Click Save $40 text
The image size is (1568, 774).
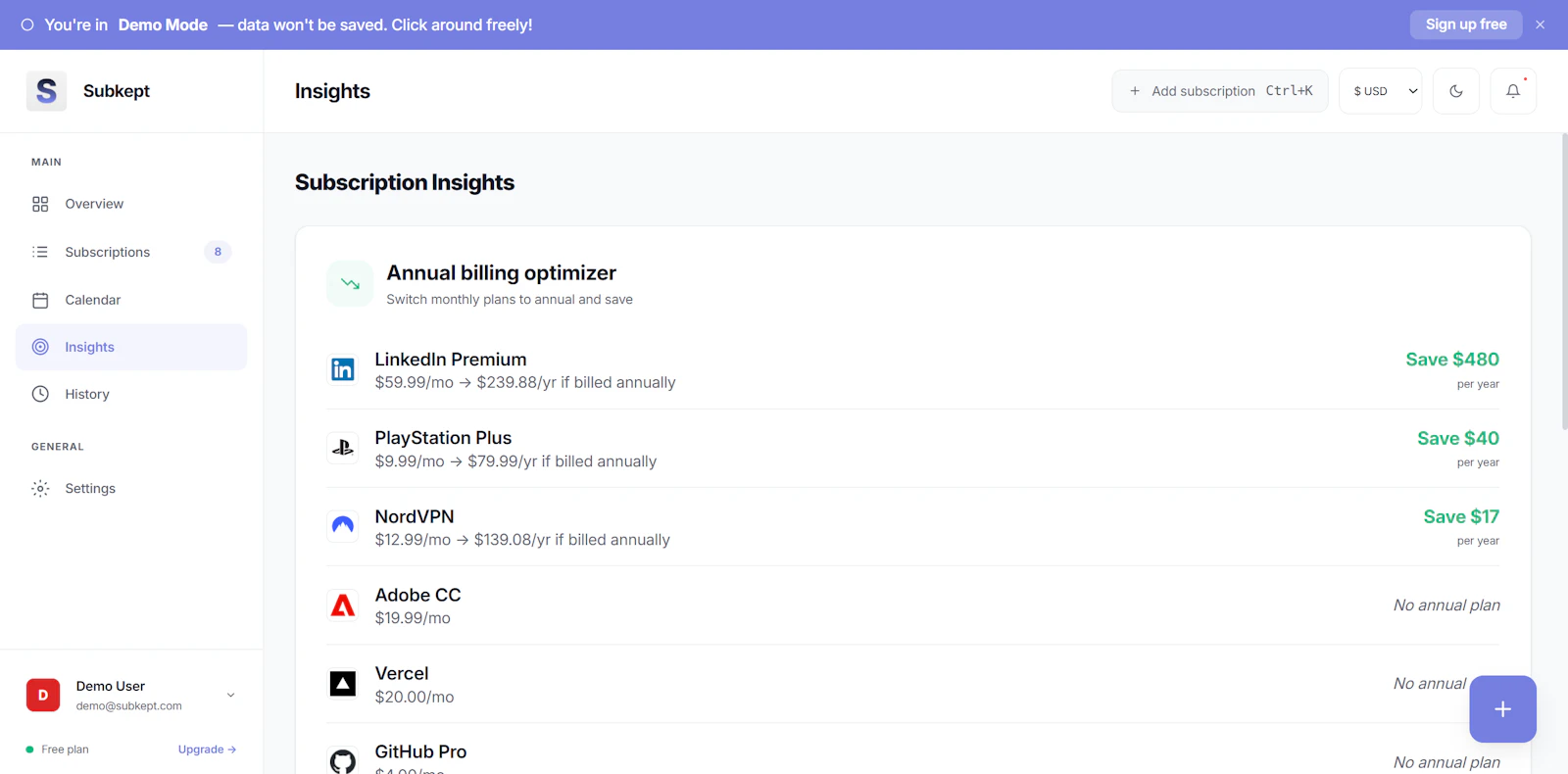tap(1458, 438)
